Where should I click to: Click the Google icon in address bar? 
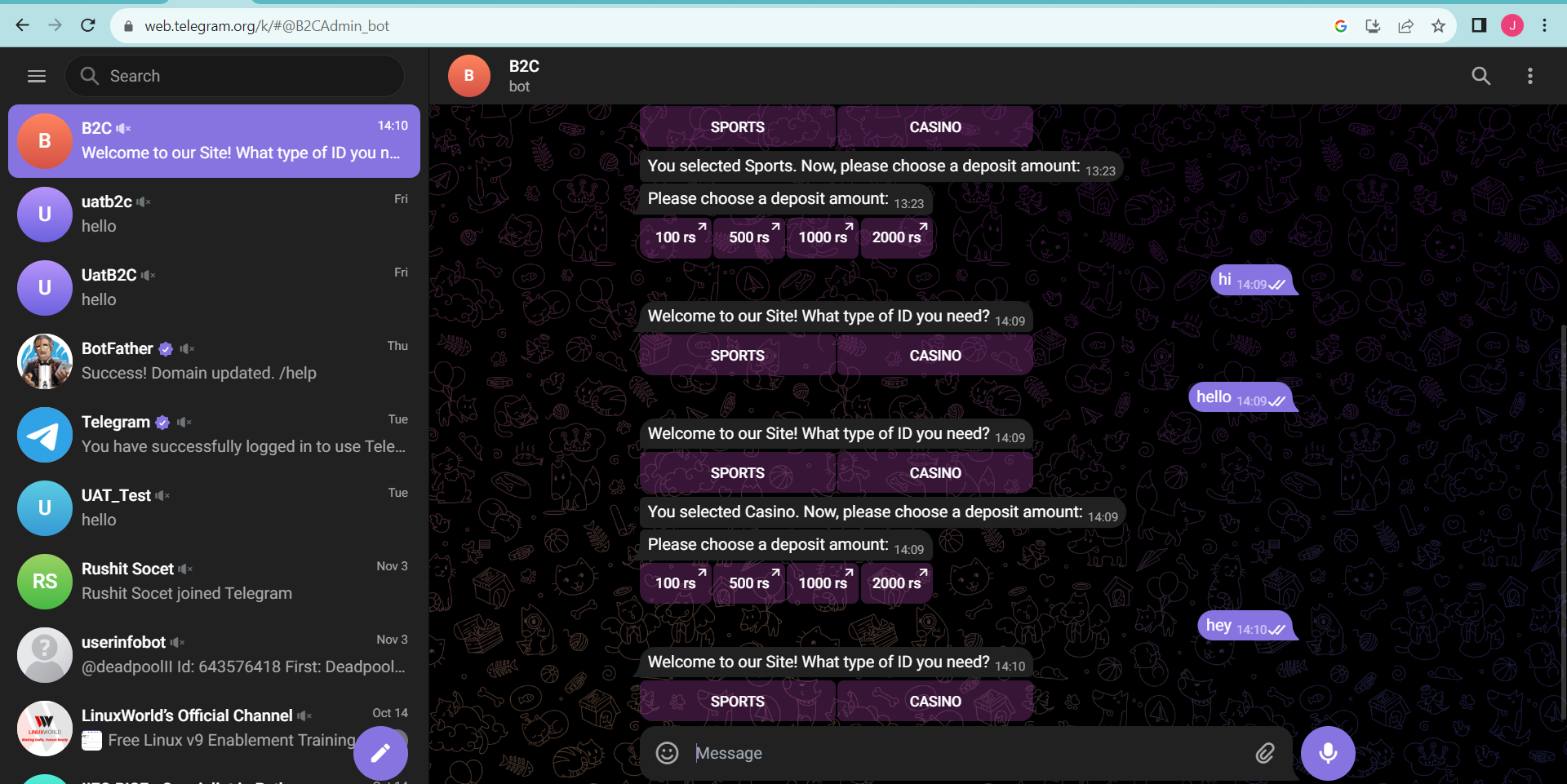click(1340, 26)
